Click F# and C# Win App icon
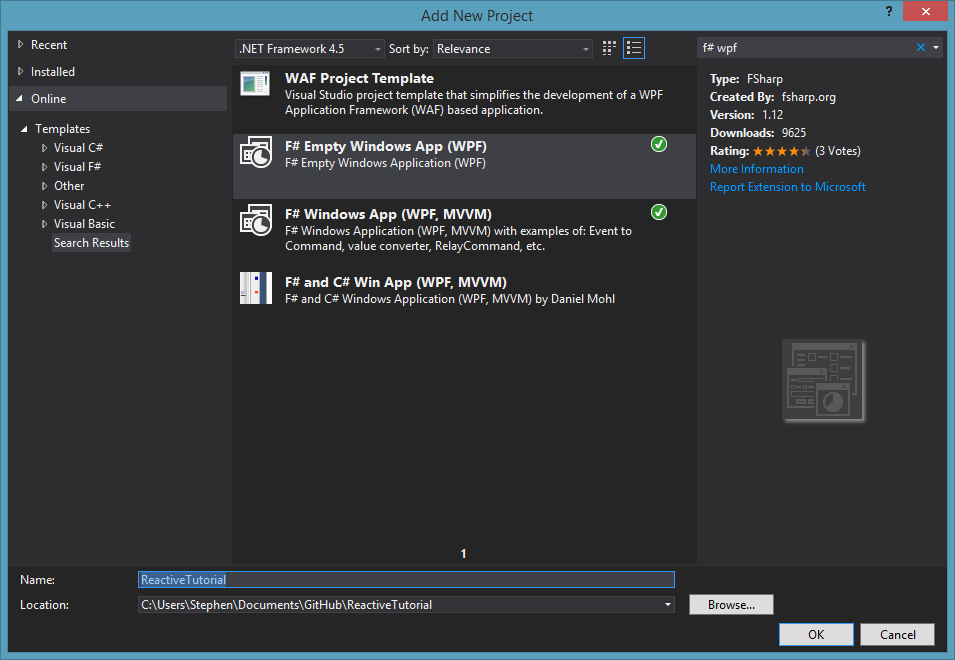This screenshot has width=955, height=660. [256, 288]
